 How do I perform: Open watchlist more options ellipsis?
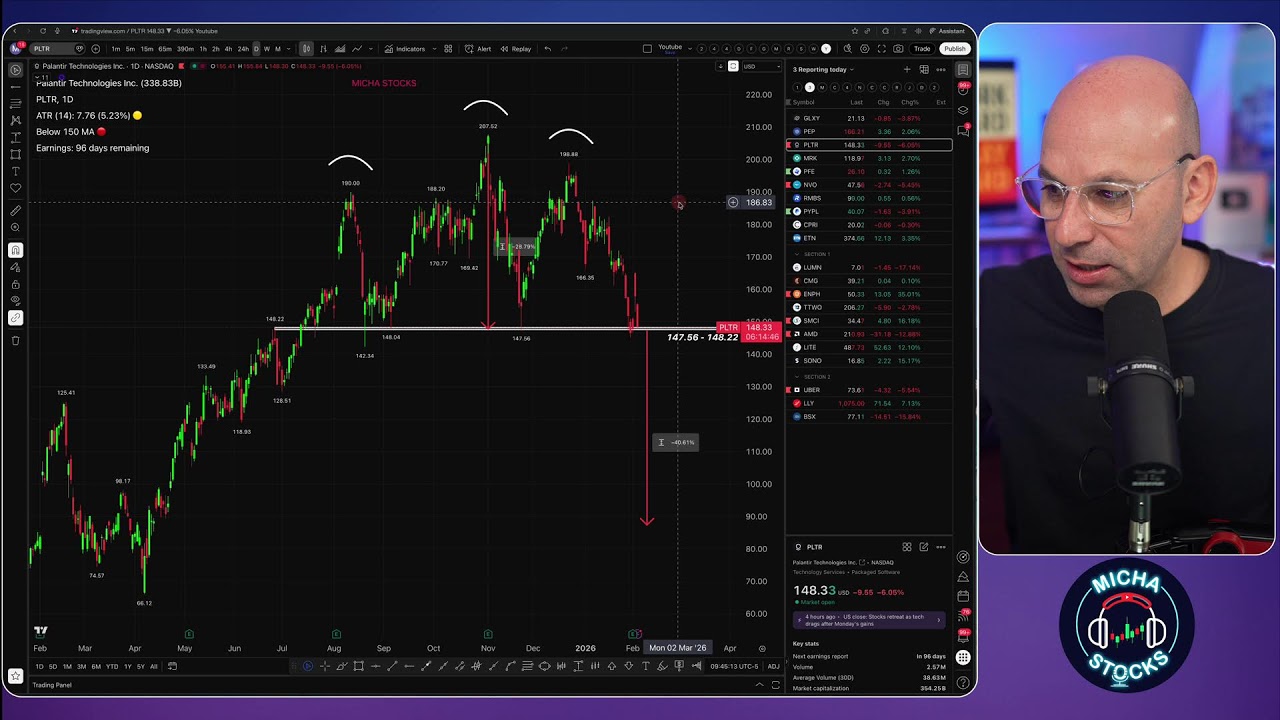point(940,69)
